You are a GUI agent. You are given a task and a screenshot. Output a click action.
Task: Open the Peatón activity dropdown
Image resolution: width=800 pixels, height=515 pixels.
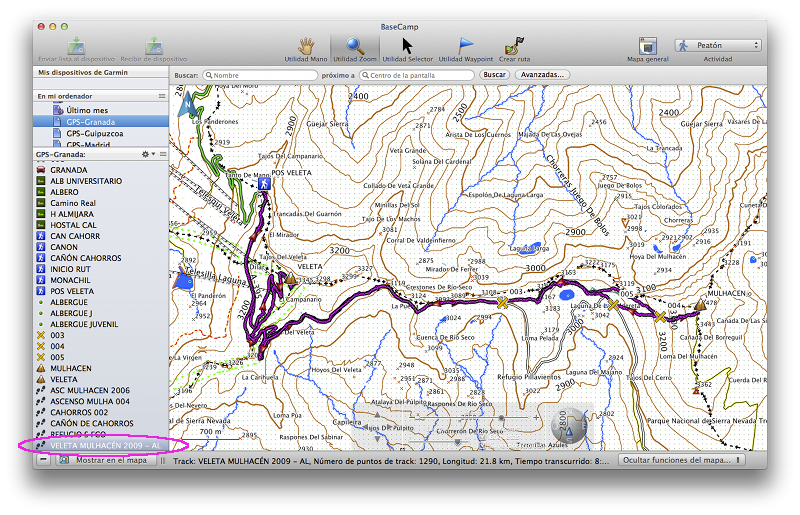[718, 45]
